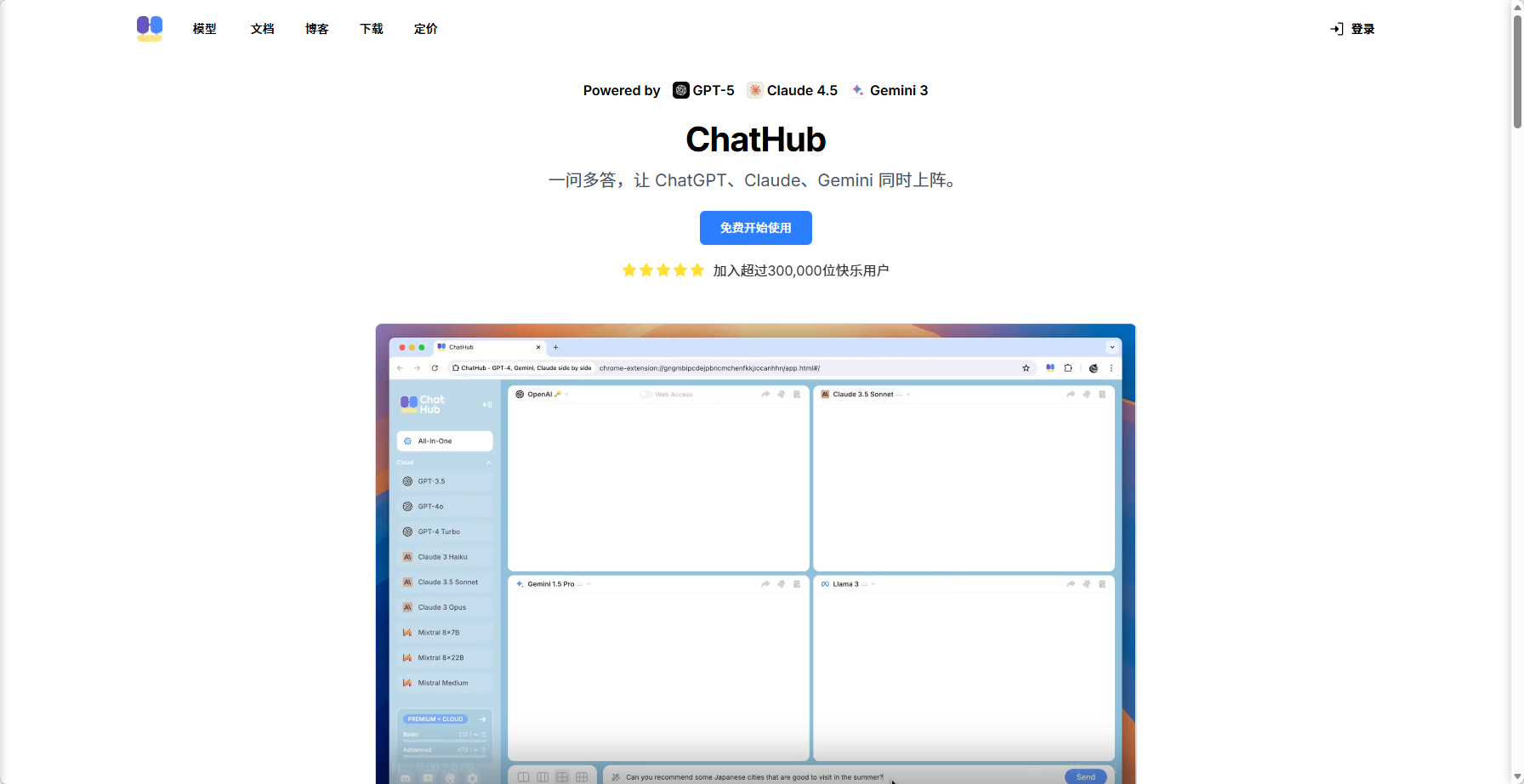Click the ChatHub main heading
The height and width of the screenshot is (784, 1524).
(756, 139)
